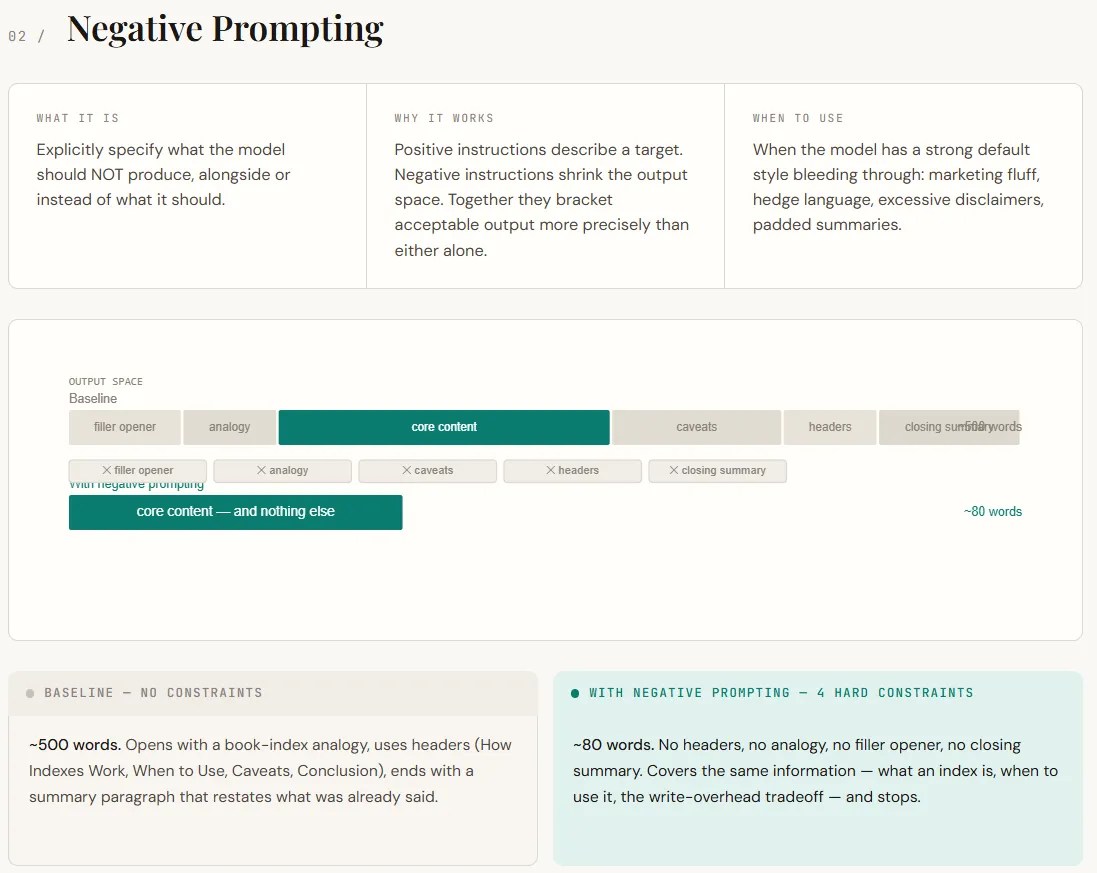Click the green negative prompting status dot
Viewport: 1097px width, 873px height.
[x=575, y=693]
